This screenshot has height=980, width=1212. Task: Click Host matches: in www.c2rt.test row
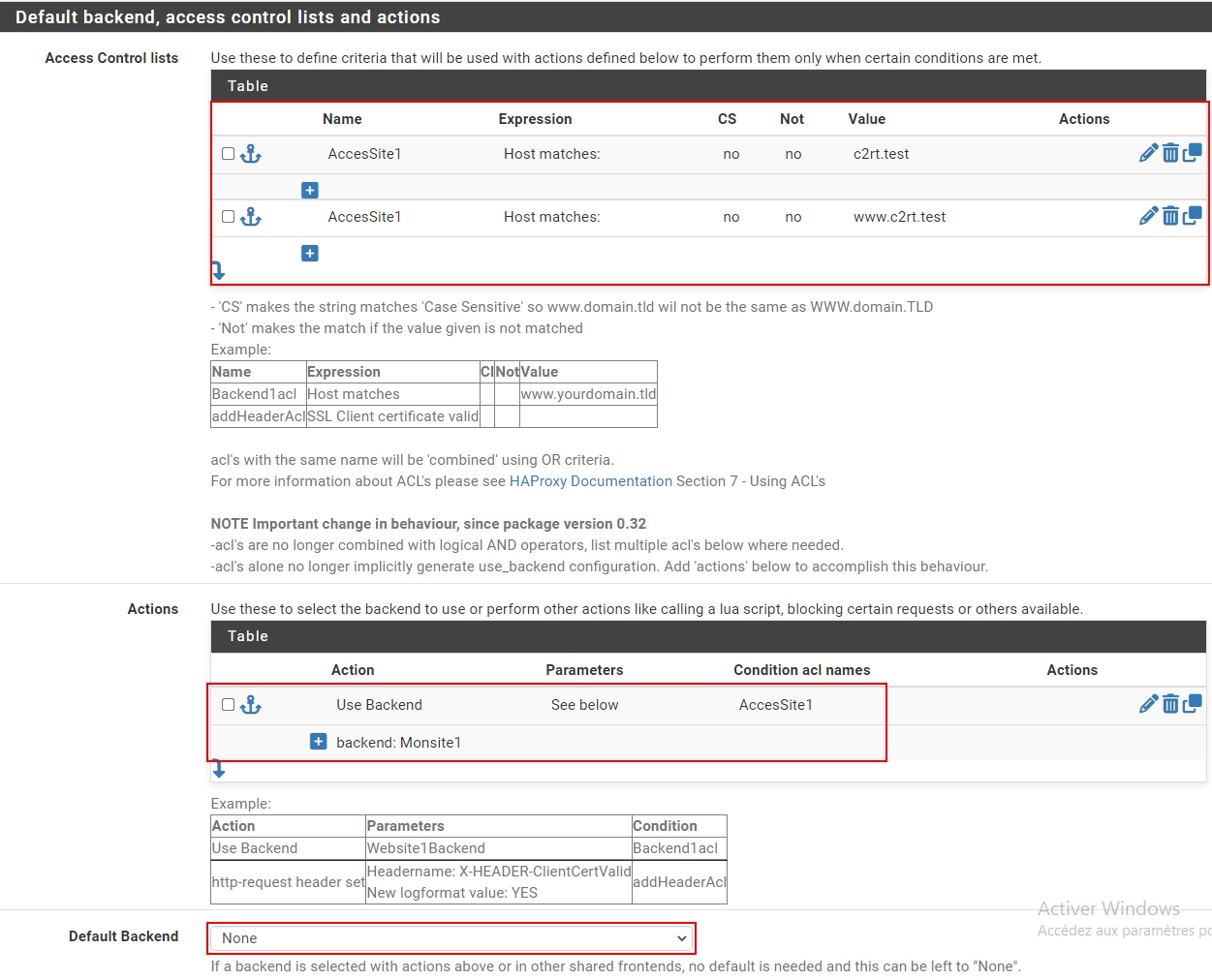pos(552,217)
